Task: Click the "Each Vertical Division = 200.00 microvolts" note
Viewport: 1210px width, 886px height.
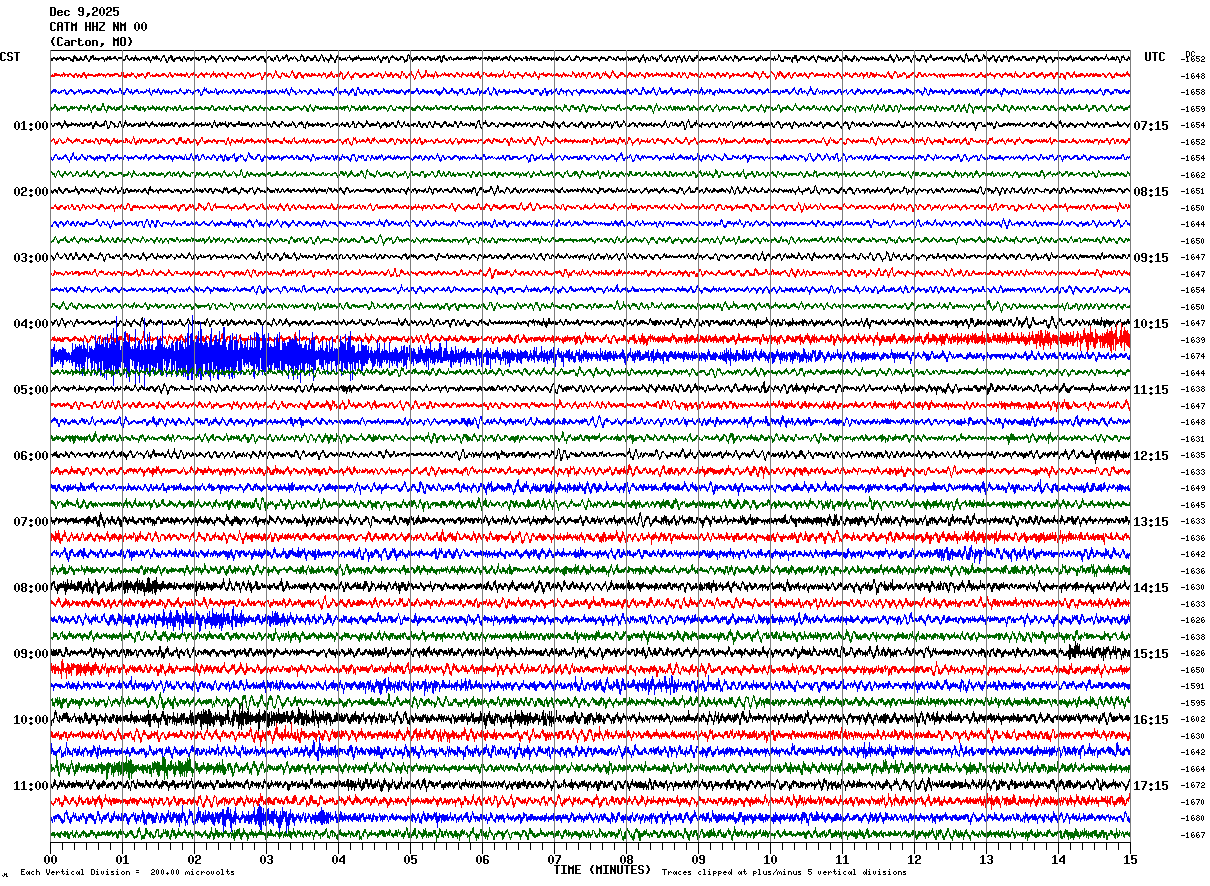Action: point(127,872)
